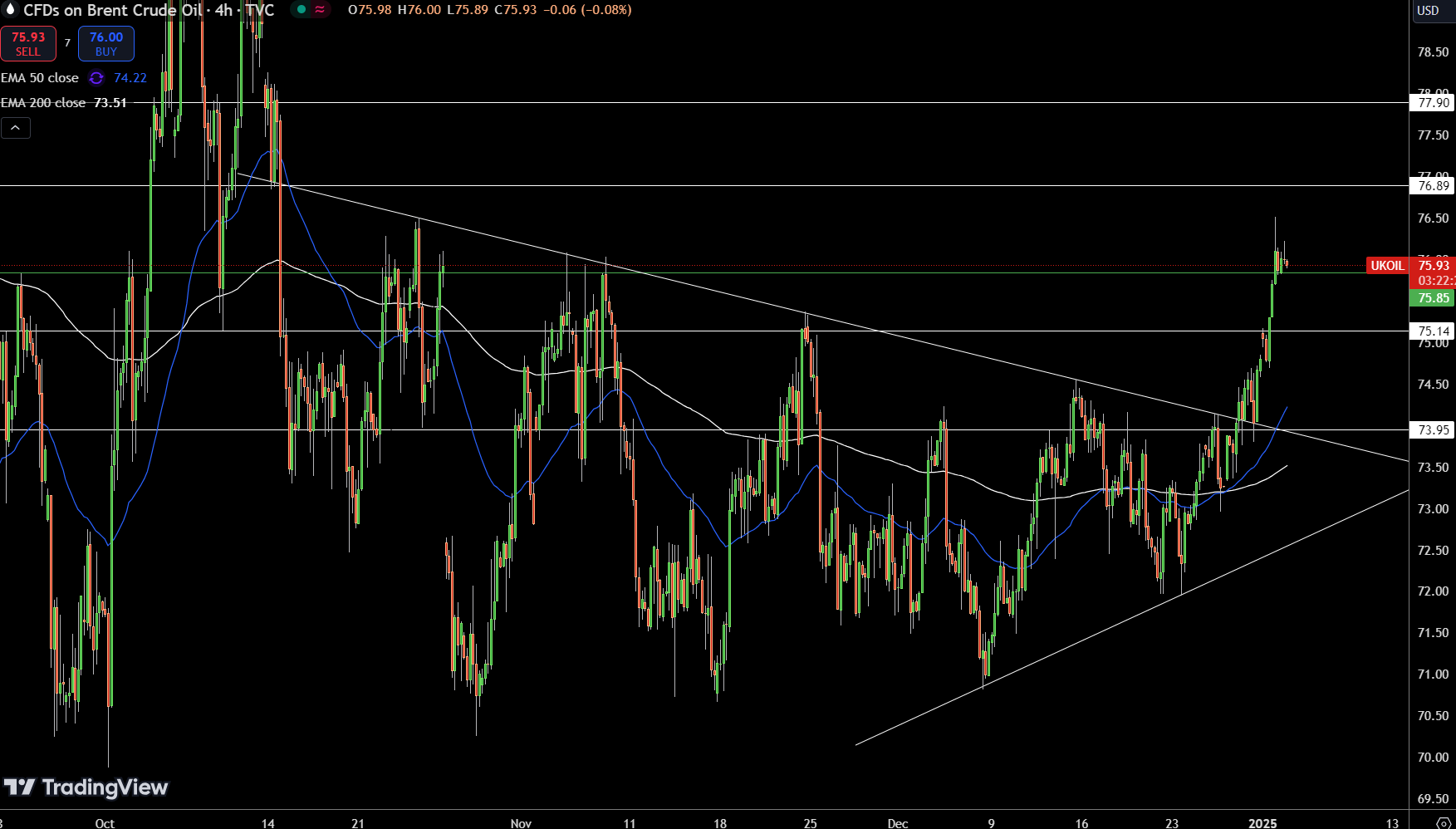Click the 74.50 tick on price scale

1433,385
